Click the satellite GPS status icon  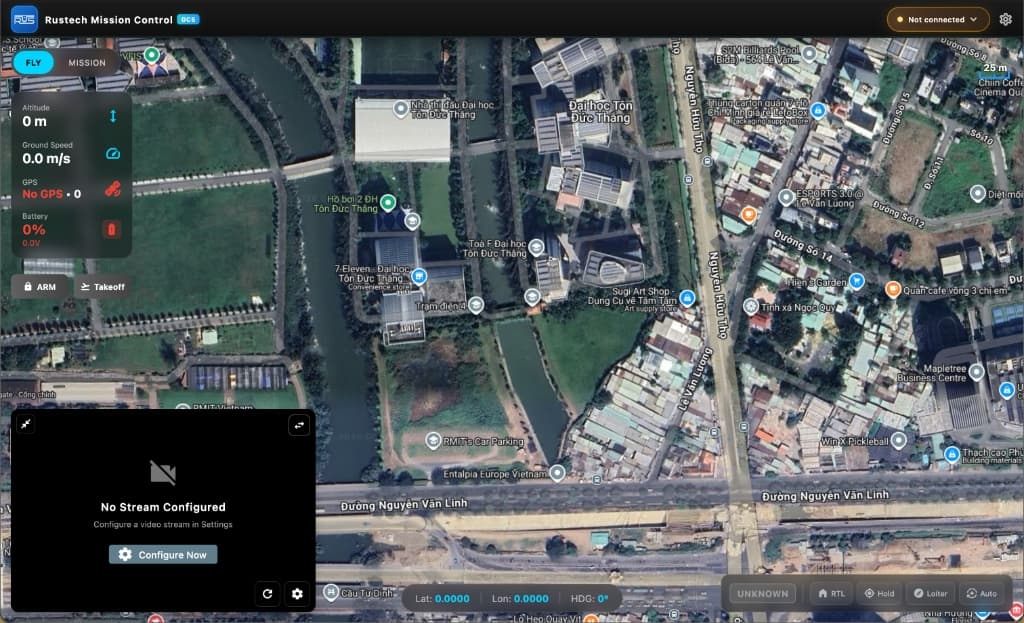[x=113, y=188]
